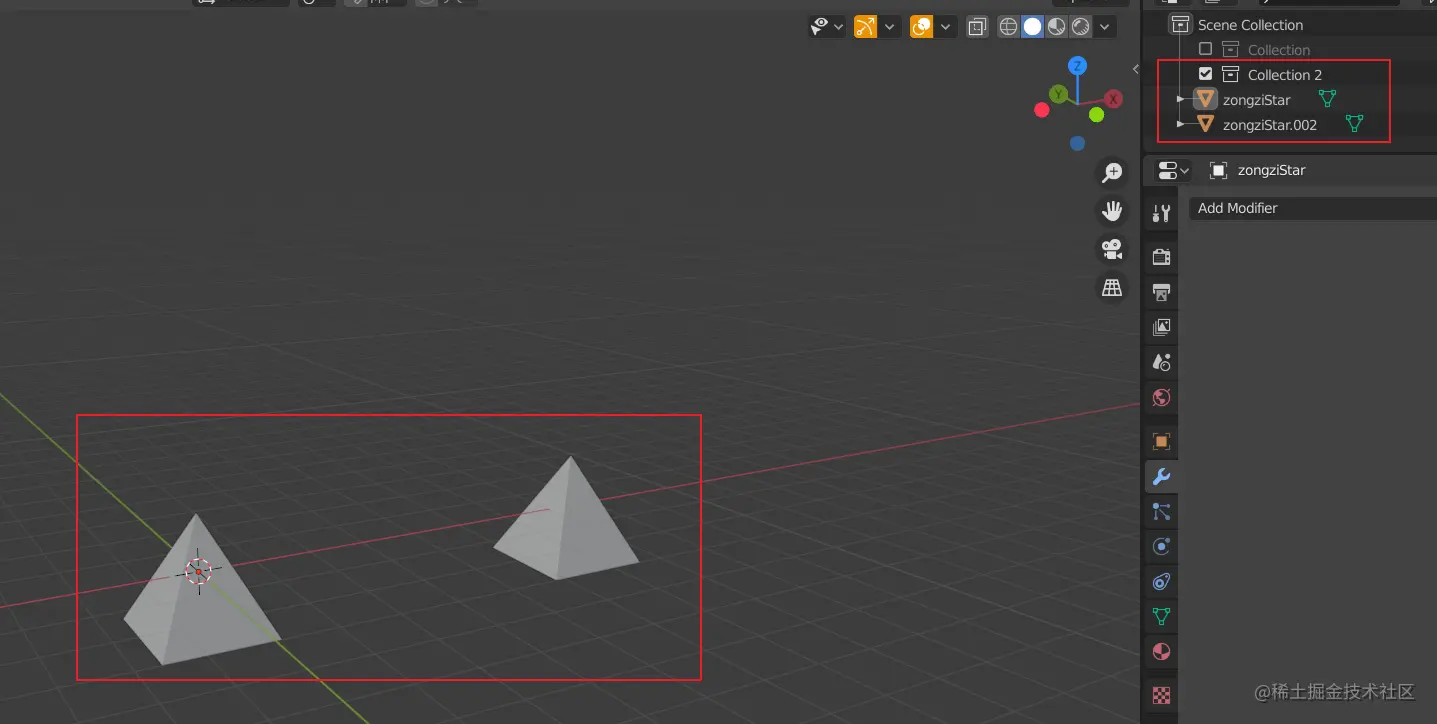This screenshot has width=1437, height=724.
Task: Open the Add Modifier menu
Action: (x=1312, y=208)
